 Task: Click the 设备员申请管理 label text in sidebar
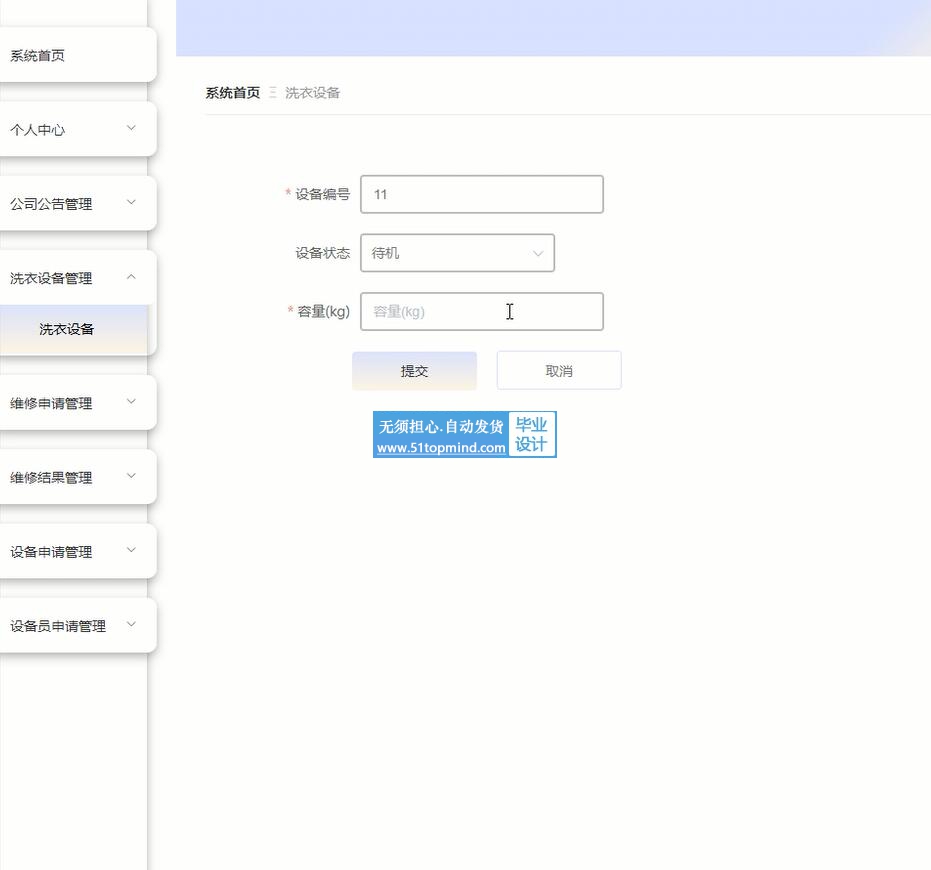tap(58, 627)
